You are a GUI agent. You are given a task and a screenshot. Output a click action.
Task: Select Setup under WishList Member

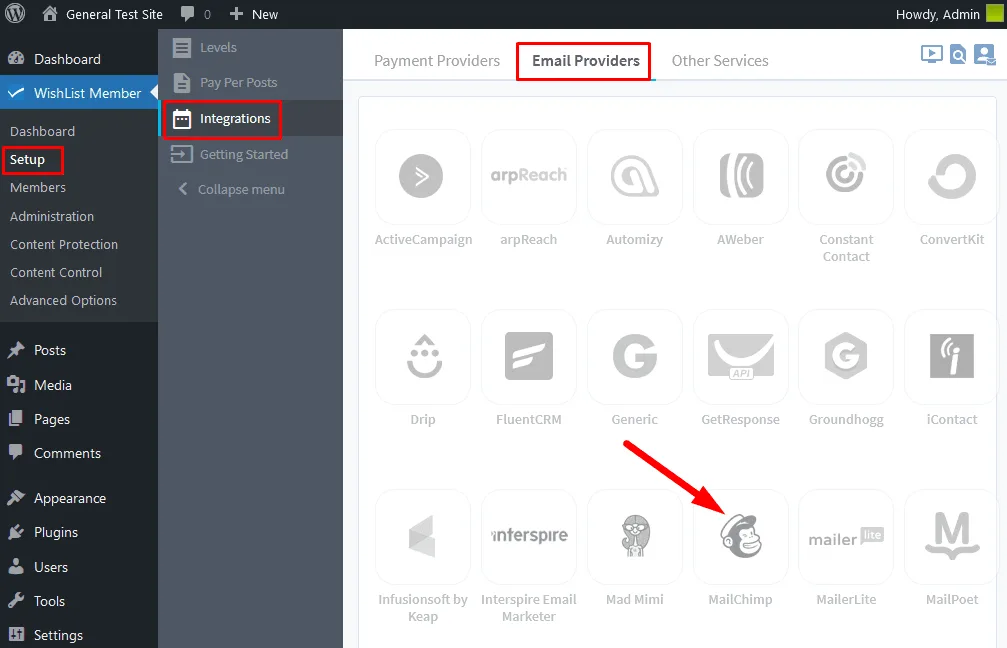point(28,159)
